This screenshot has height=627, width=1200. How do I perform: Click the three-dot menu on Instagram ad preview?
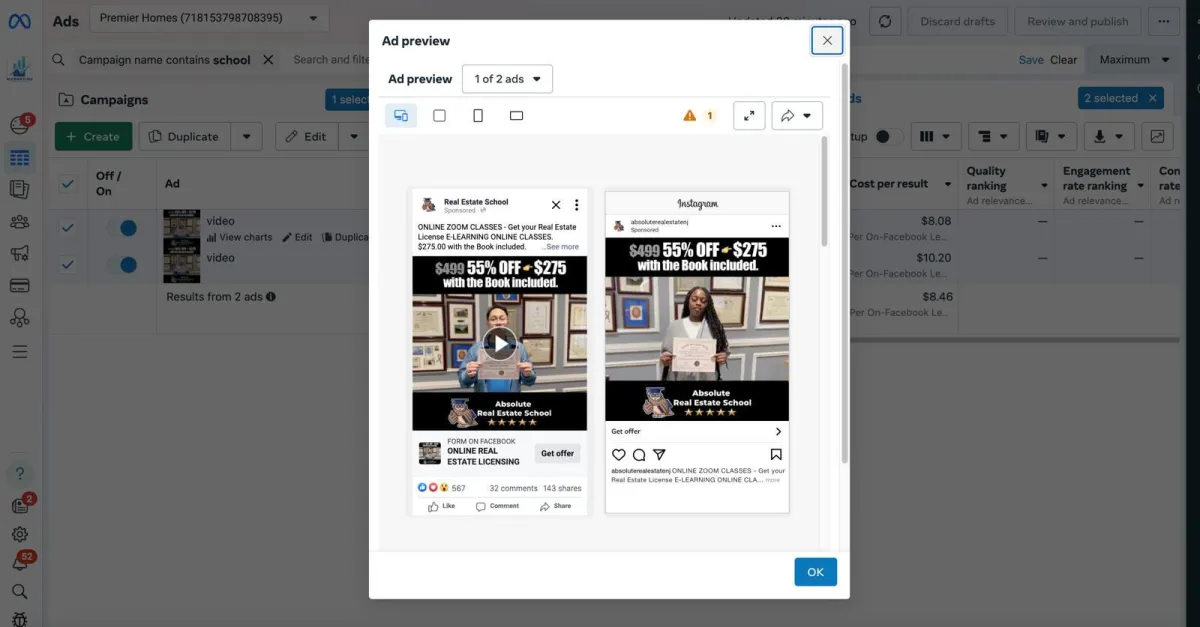(x=776, y=227)
